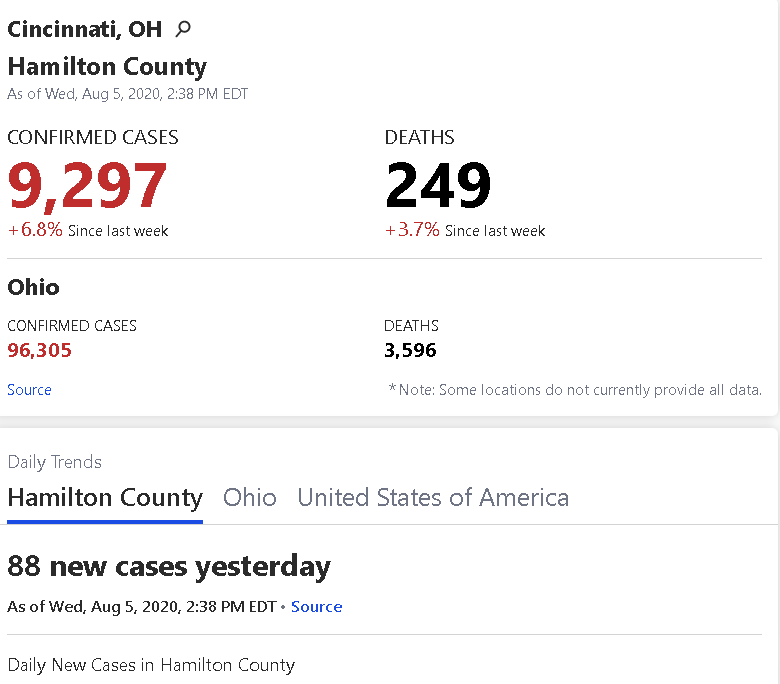Select the Hamilton County main heading
The height and width of the screenshot is (684, 780).
(x=107, y=67)
